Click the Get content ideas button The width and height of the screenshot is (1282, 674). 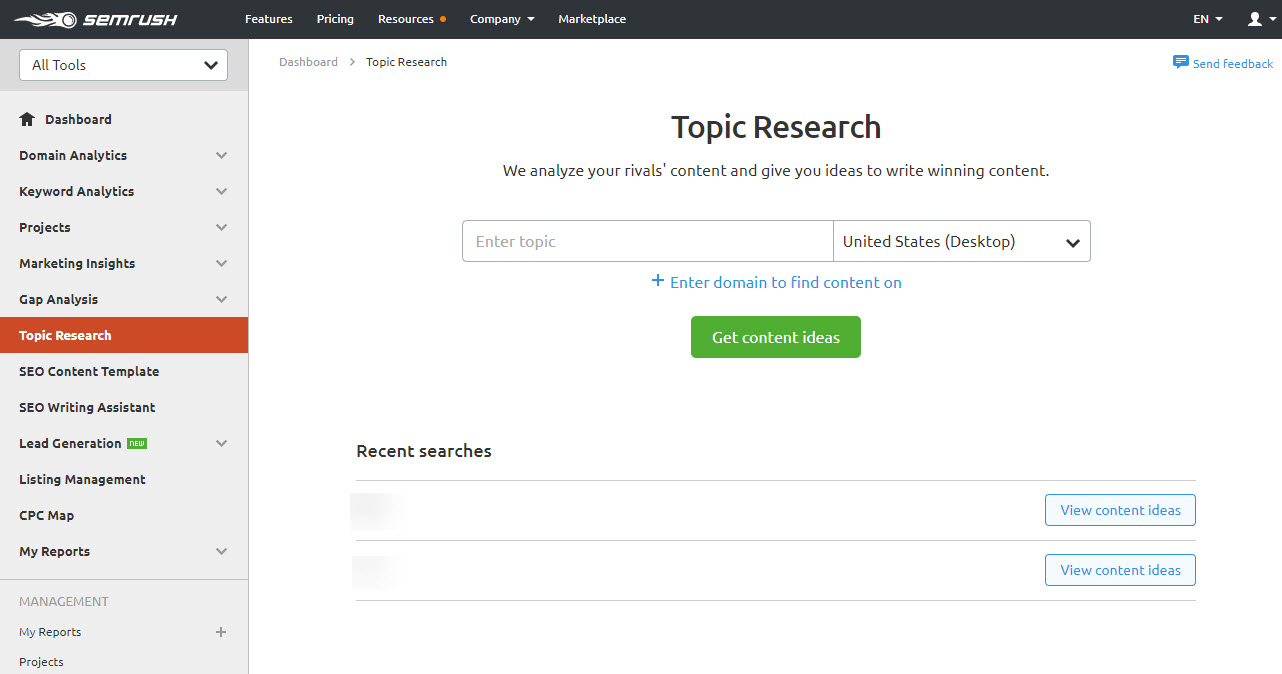tap(775, 337)
